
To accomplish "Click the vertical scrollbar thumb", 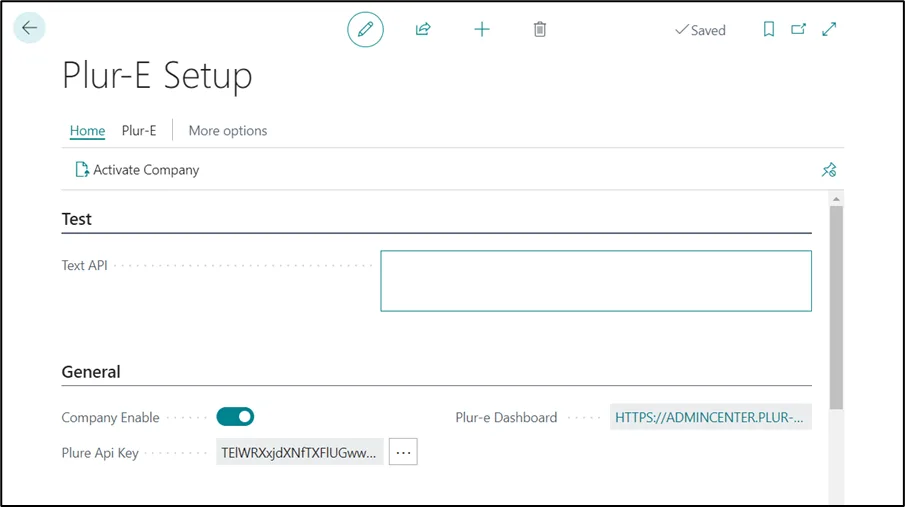I will [836, 308].
